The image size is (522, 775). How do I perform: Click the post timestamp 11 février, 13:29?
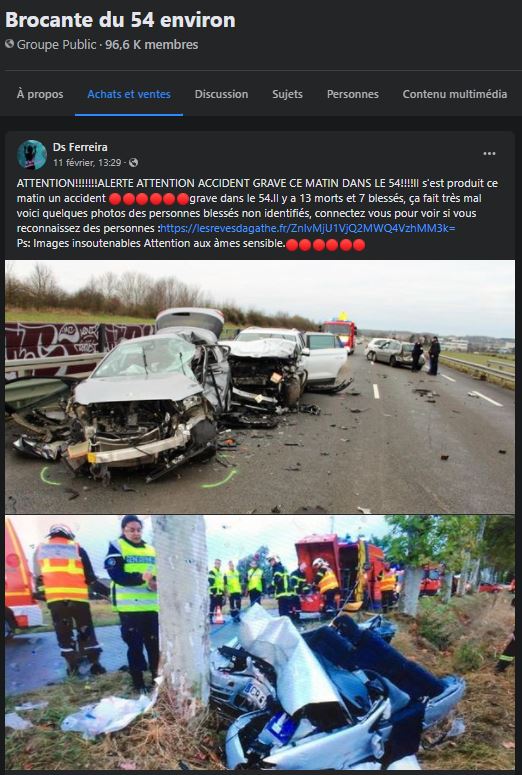(87, 163)
